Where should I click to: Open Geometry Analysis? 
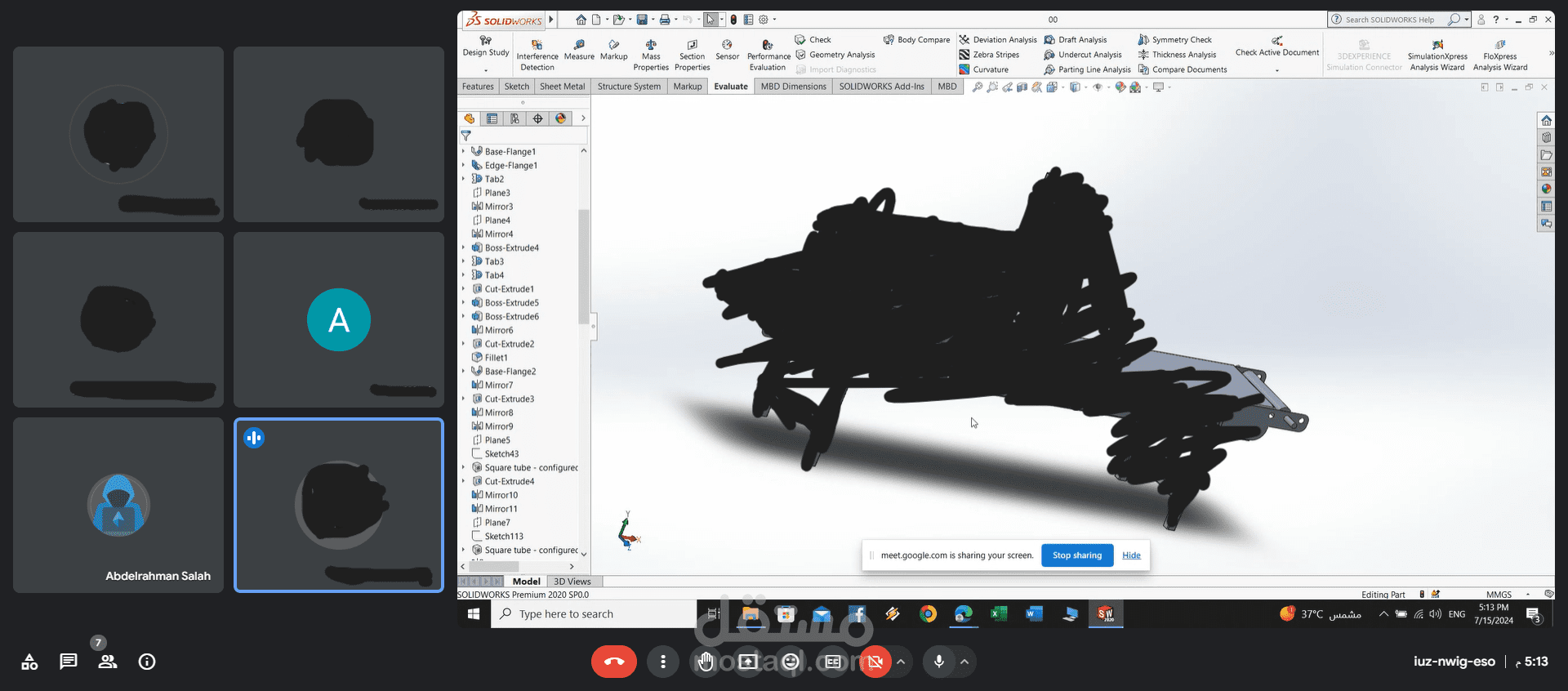[x=835, y=55]
